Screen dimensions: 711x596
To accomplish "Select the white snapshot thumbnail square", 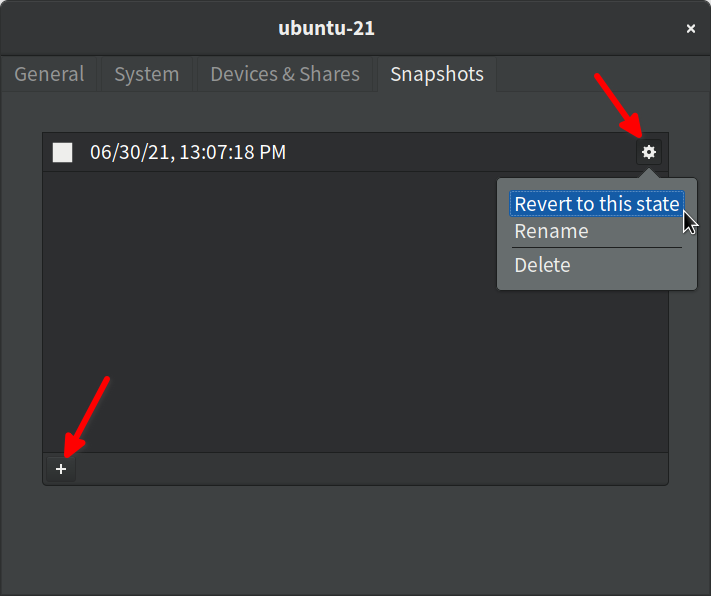I will tap(62, 152).
